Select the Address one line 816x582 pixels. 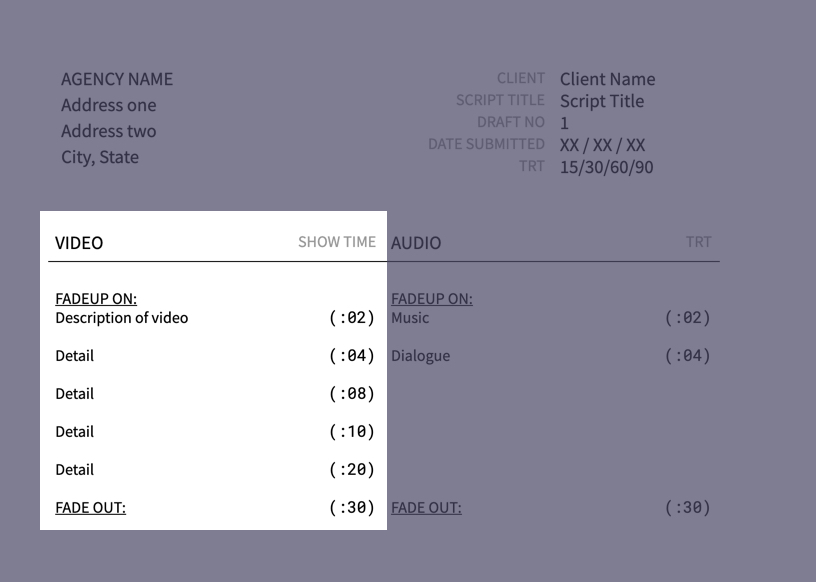108,105
